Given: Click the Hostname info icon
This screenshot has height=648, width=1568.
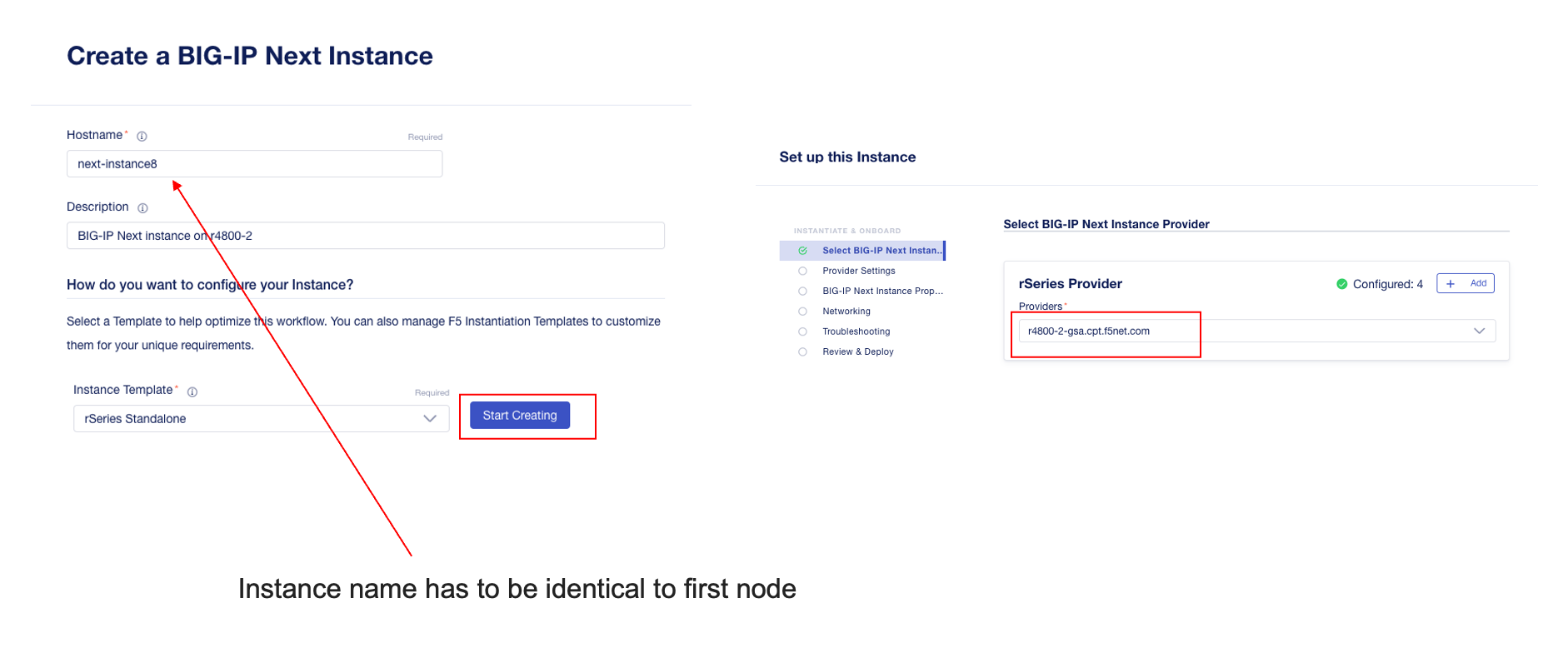Looking at the screenshot, I should pyautogui.click(x=142, y=137).
